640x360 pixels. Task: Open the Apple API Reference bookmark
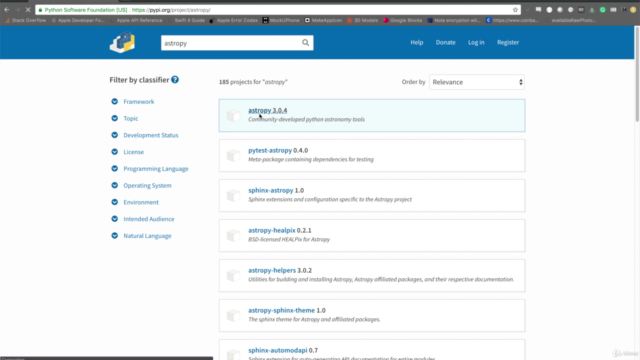click(136, 20)
